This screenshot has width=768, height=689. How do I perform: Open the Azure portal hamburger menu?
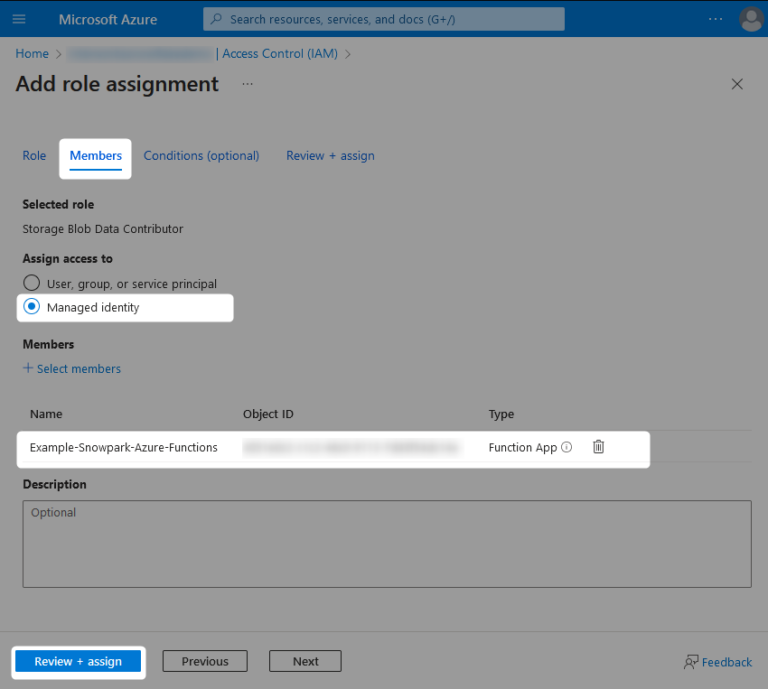click(x=20, y=19)
